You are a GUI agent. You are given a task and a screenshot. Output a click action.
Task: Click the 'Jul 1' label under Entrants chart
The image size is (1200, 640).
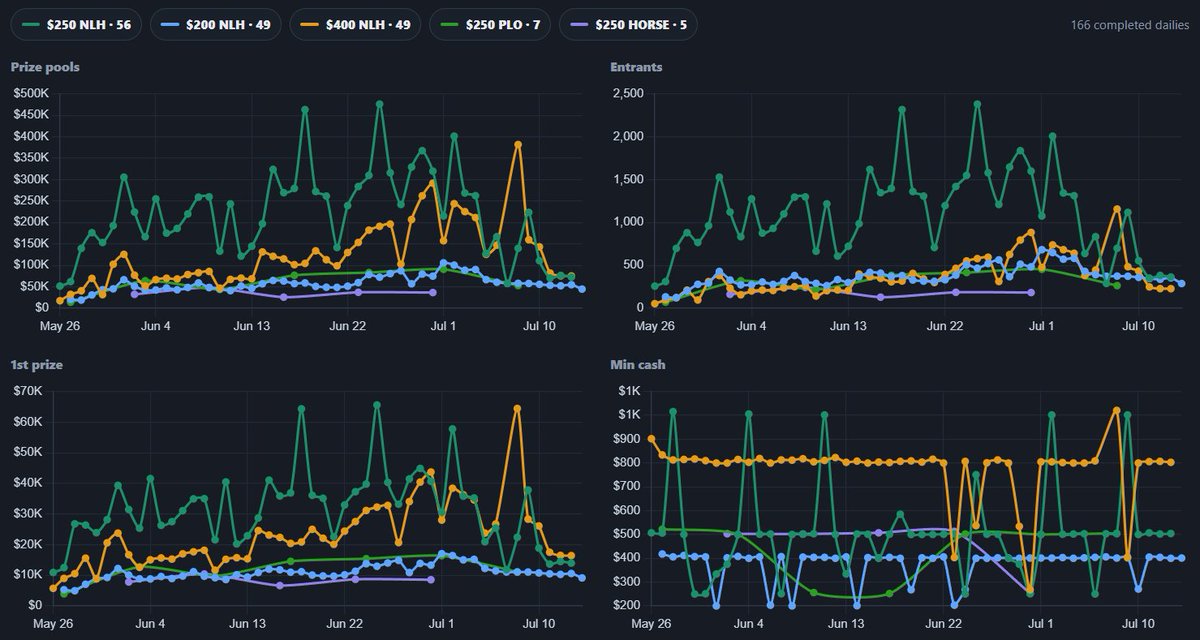[x=1043, y=326]
